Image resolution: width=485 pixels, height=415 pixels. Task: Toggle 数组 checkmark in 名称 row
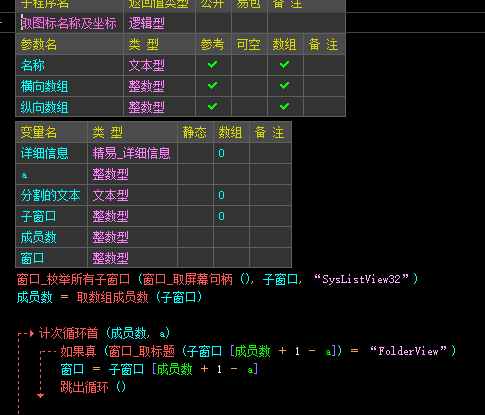[x=284, y=64]
